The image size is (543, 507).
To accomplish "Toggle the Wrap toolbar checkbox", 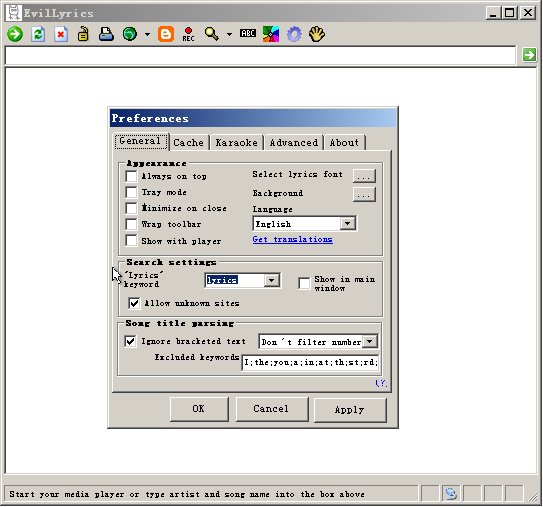I will [131, 224].
